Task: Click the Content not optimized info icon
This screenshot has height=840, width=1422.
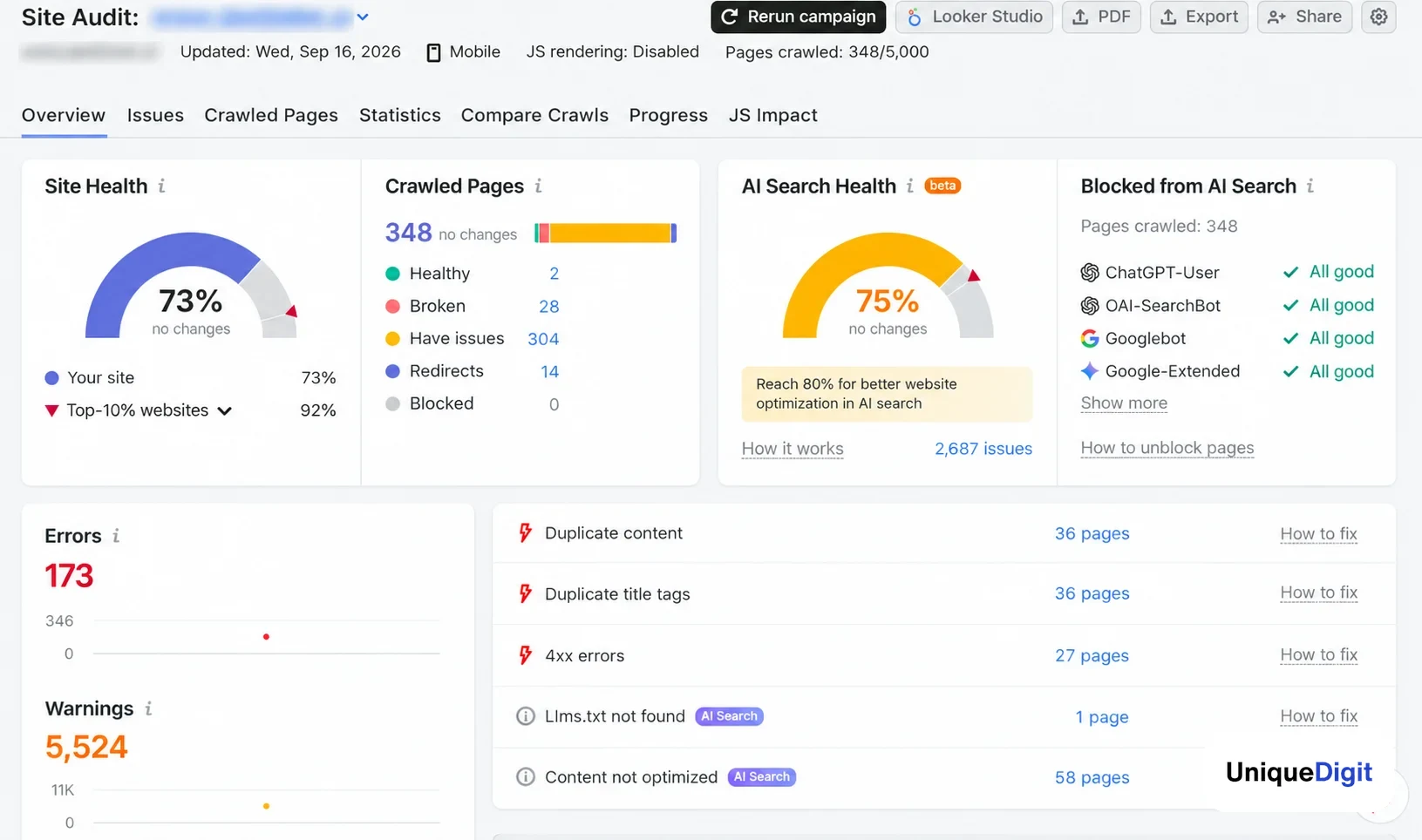Action: click(525, 776)
